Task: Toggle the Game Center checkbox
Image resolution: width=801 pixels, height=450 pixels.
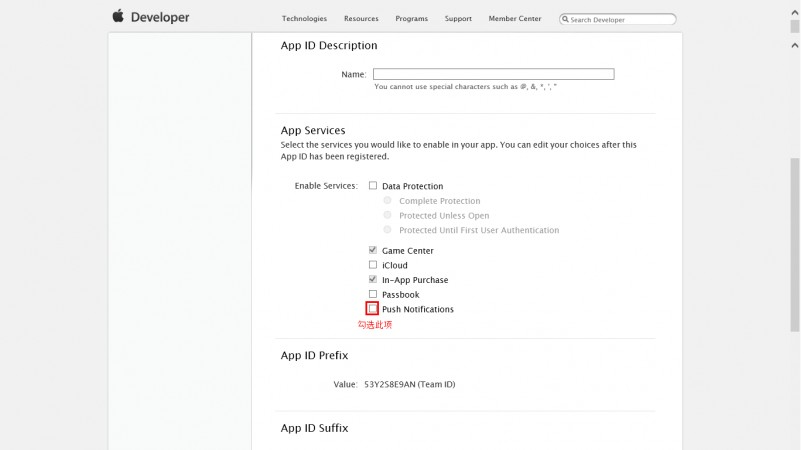Action: point(373,250)
